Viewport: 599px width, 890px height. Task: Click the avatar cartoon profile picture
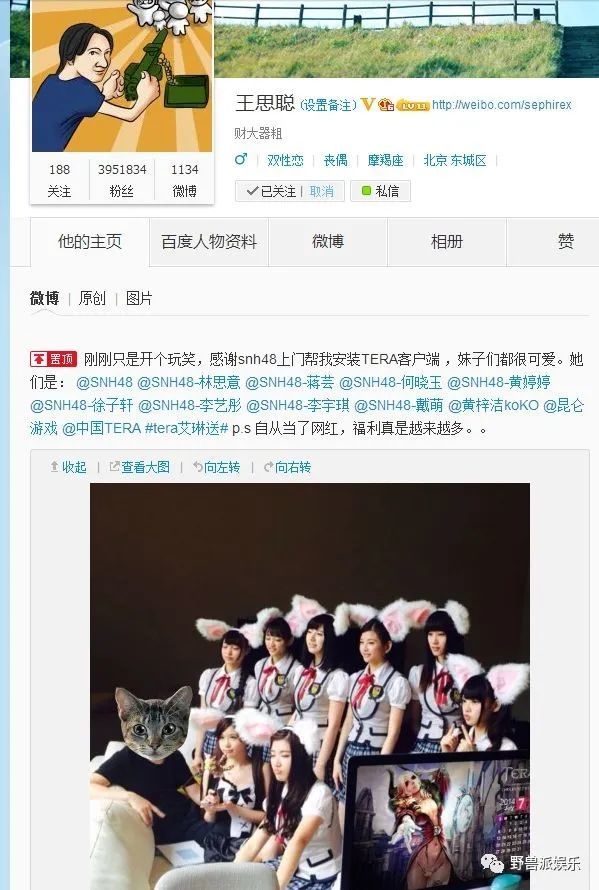[x=122, y=76]
